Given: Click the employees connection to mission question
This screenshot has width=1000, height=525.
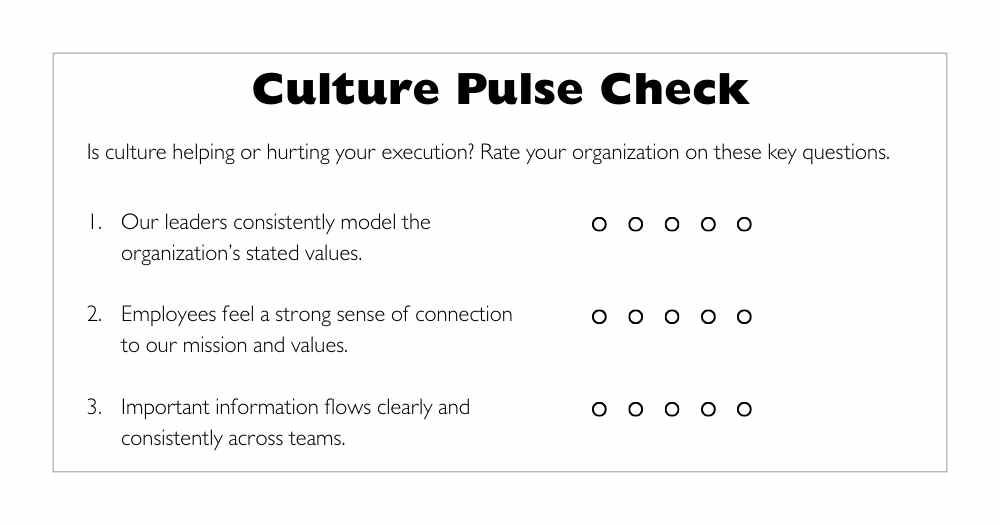Looking at the screenshot, I should pos(316,329).
